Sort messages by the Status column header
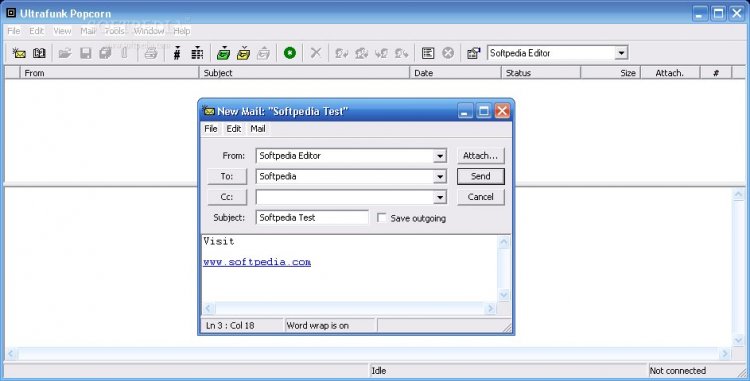The width and height of the screenshot is (750, 381). click(541, 73)
